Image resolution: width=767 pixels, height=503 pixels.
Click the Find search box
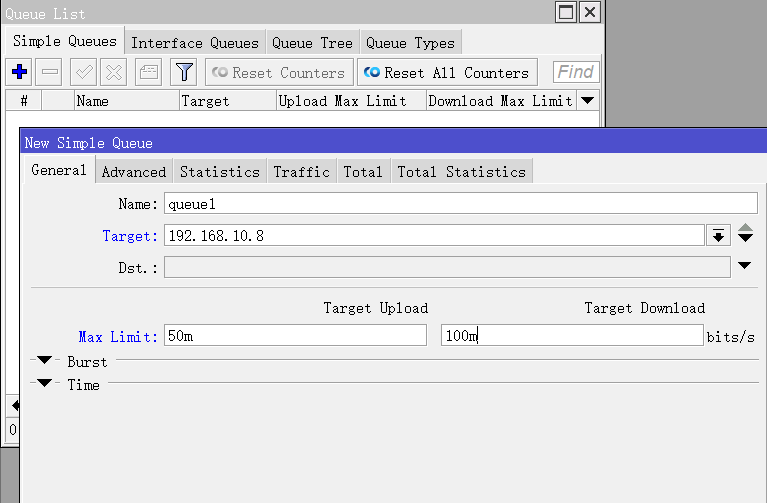pos(575,72)
